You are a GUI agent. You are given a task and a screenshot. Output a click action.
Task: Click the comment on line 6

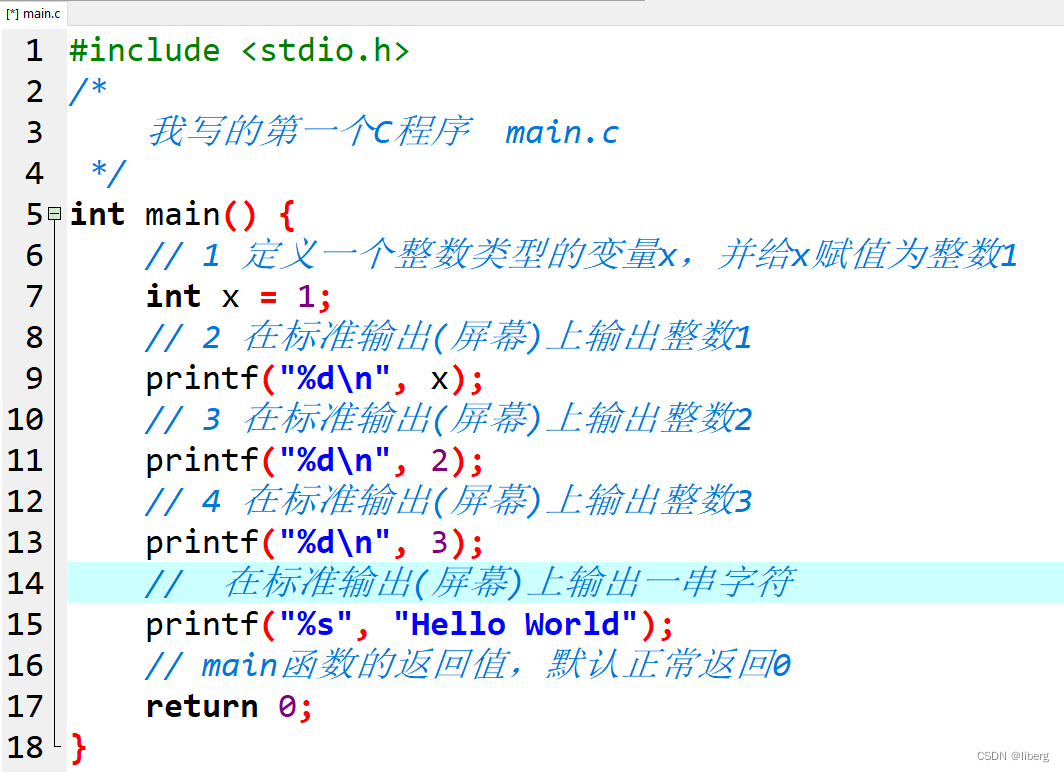click(581, 255)
